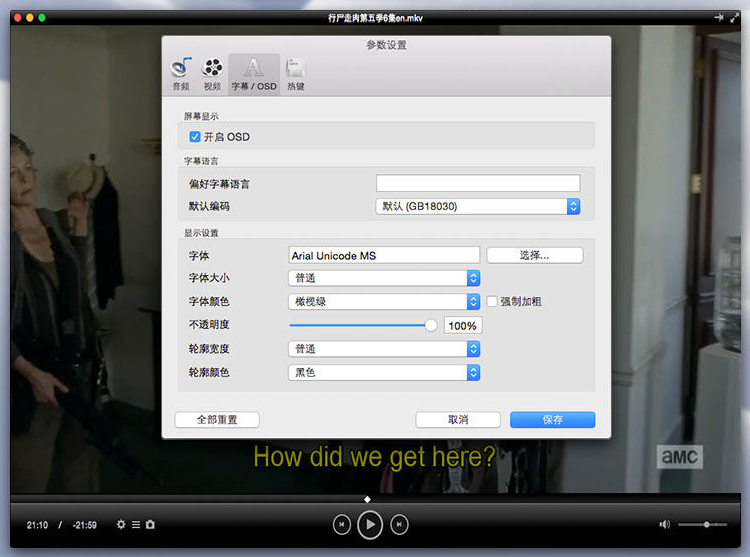
Task: Click the pin-on-top icon in title bar
Action: pos(719,18)
